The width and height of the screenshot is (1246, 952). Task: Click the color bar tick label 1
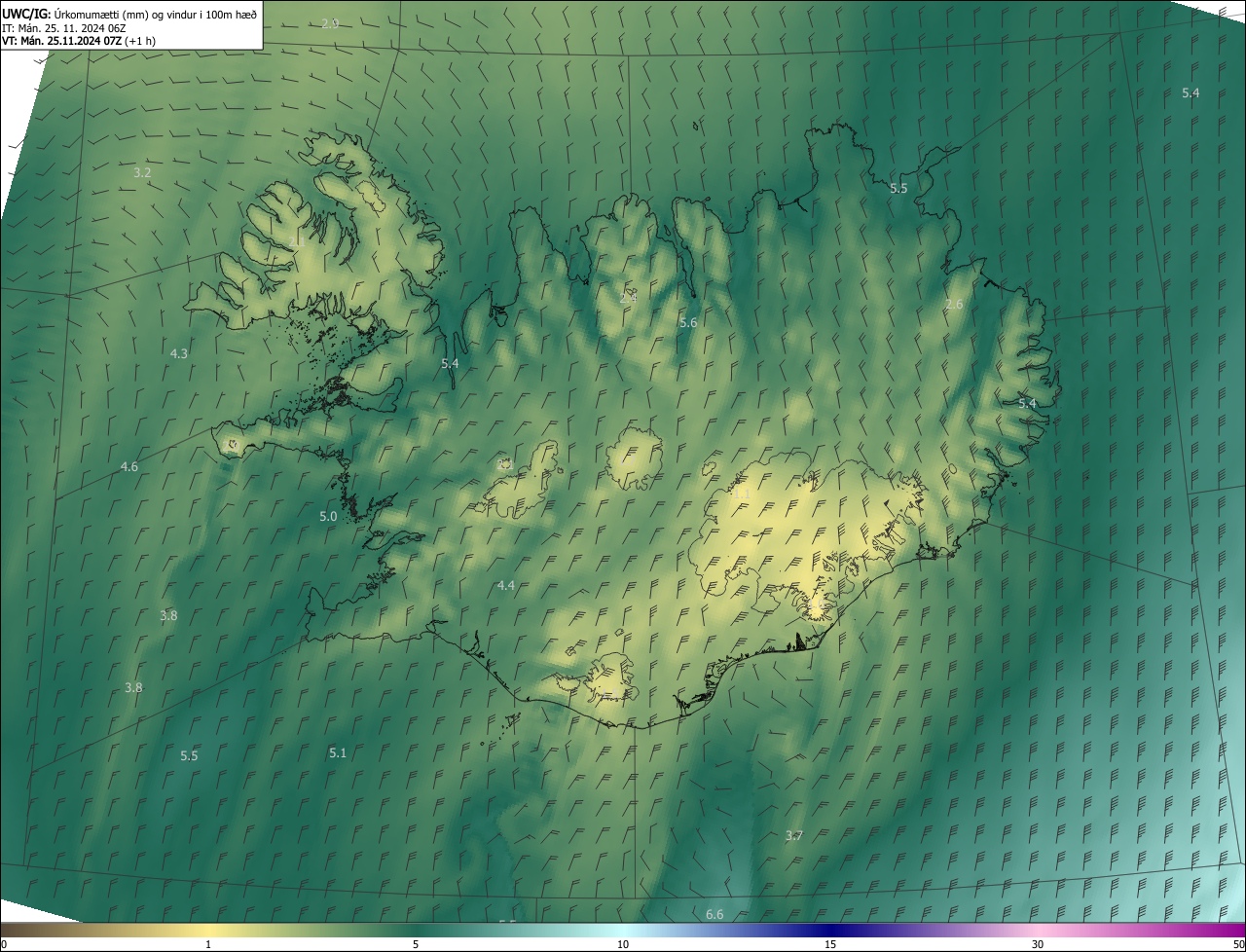tap(207, 945)
